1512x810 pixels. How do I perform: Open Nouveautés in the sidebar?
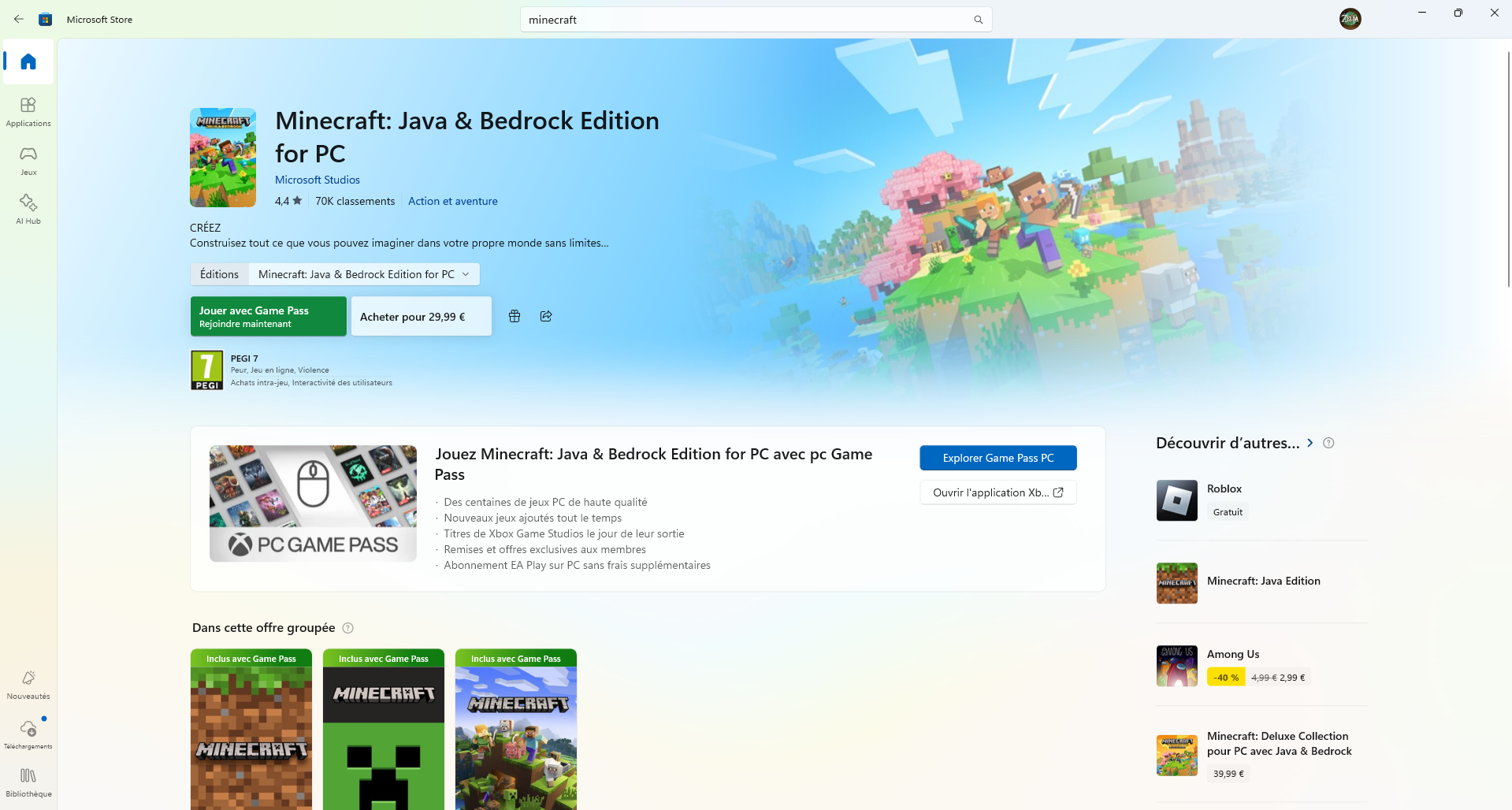pyautogui.click(x=28, y=685)
